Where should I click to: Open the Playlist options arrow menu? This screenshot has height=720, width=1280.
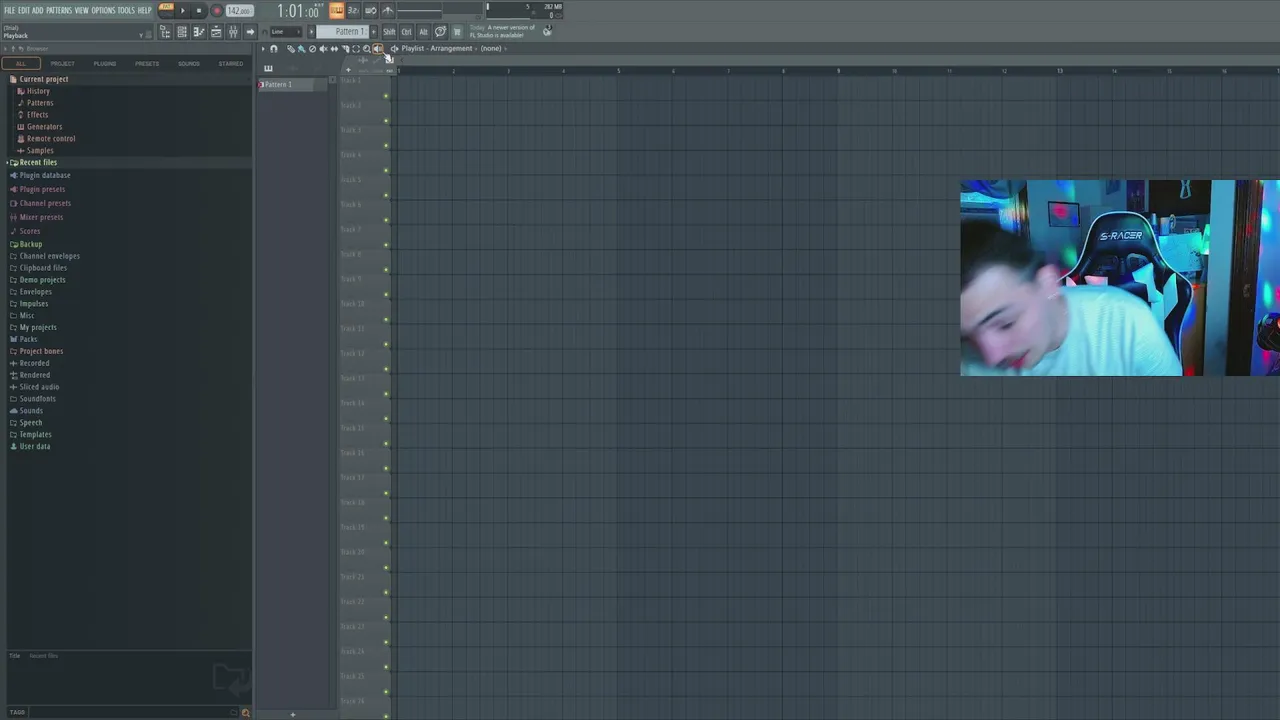(x=263, y=48)
